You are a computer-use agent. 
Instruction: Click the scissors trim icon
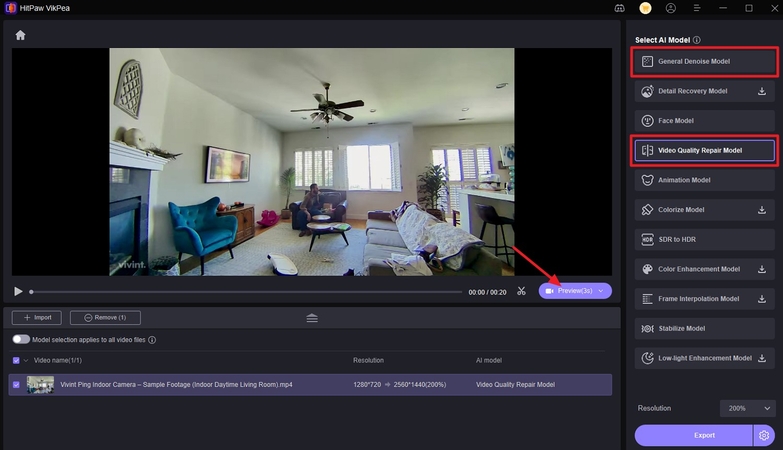tap(521, 291)
